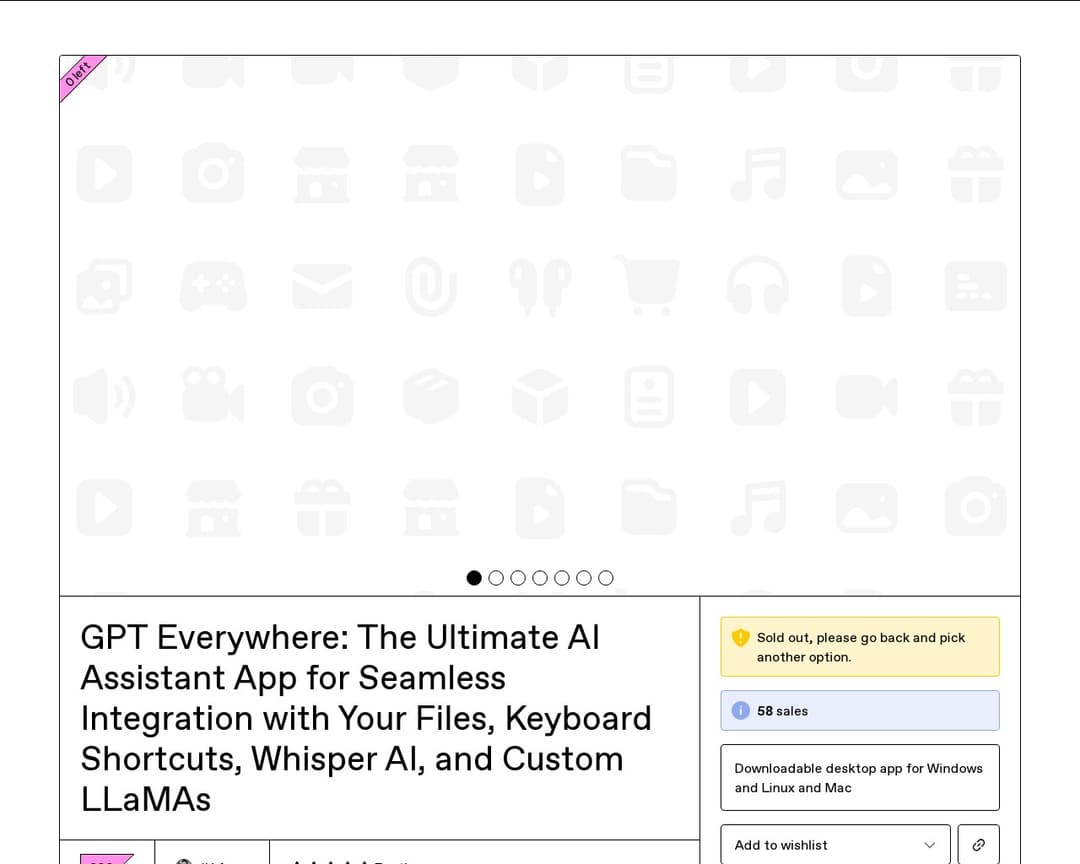Click the GPT Everywhere product title

coord(366,718)
